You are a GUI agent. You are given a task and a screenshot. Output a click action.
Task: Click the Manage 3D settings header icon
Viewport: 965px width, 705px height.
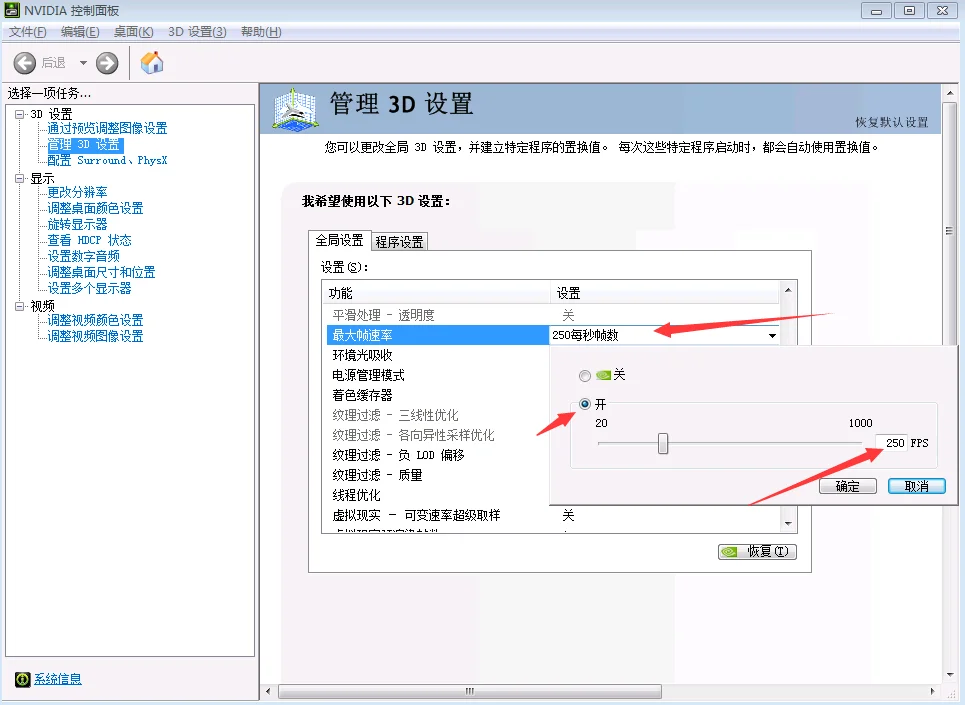[295, 109]
